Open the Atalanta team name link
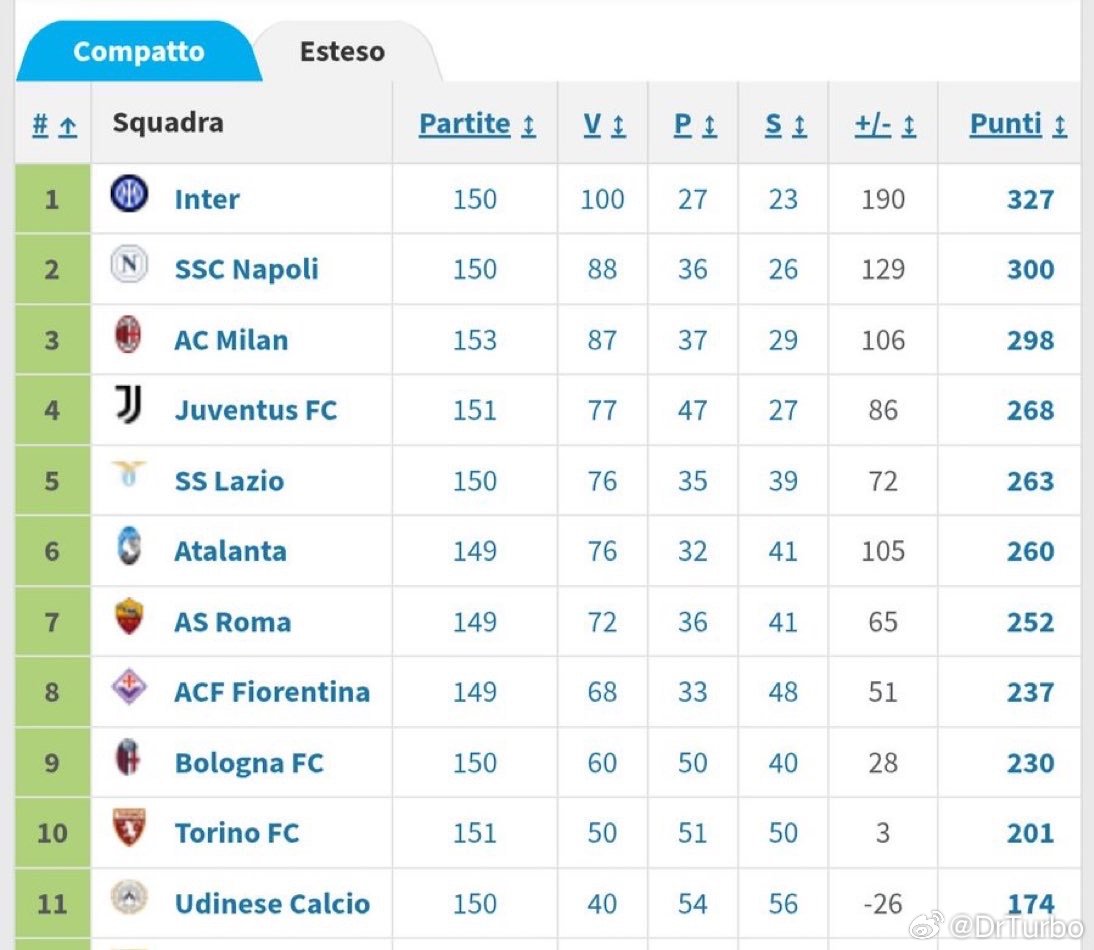Screen dimensions: 1094x950 click(x=230, y=552)
